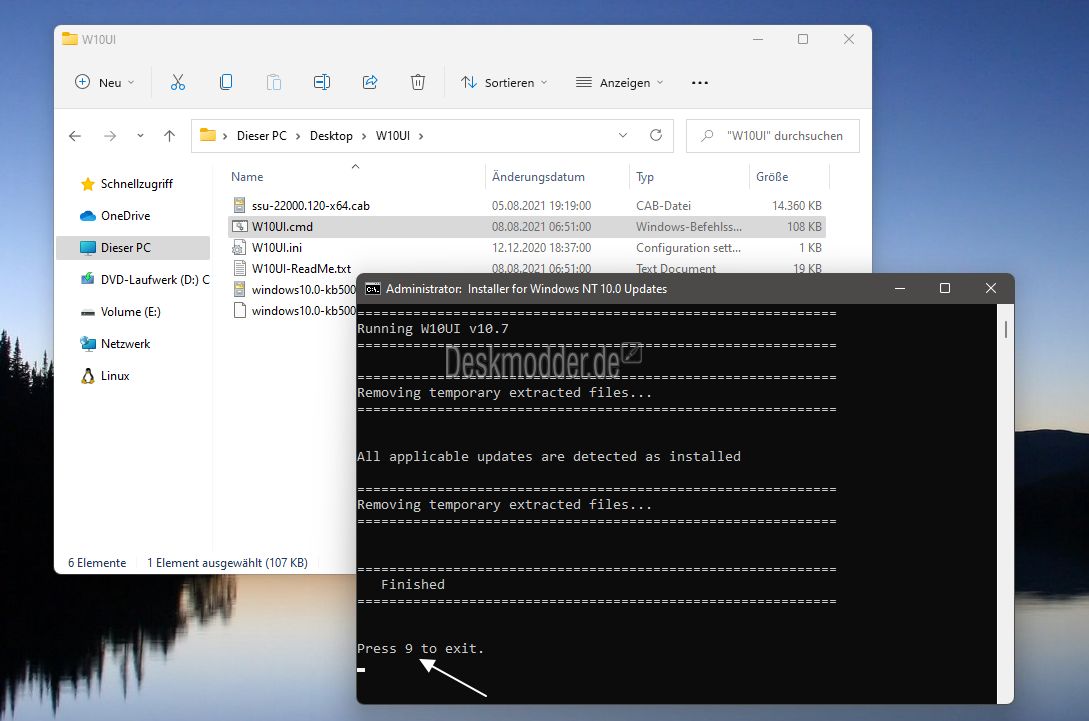Click Dieser PC in the address breadcrumb
Screen dimensions: 1089x721
point(262,136)
